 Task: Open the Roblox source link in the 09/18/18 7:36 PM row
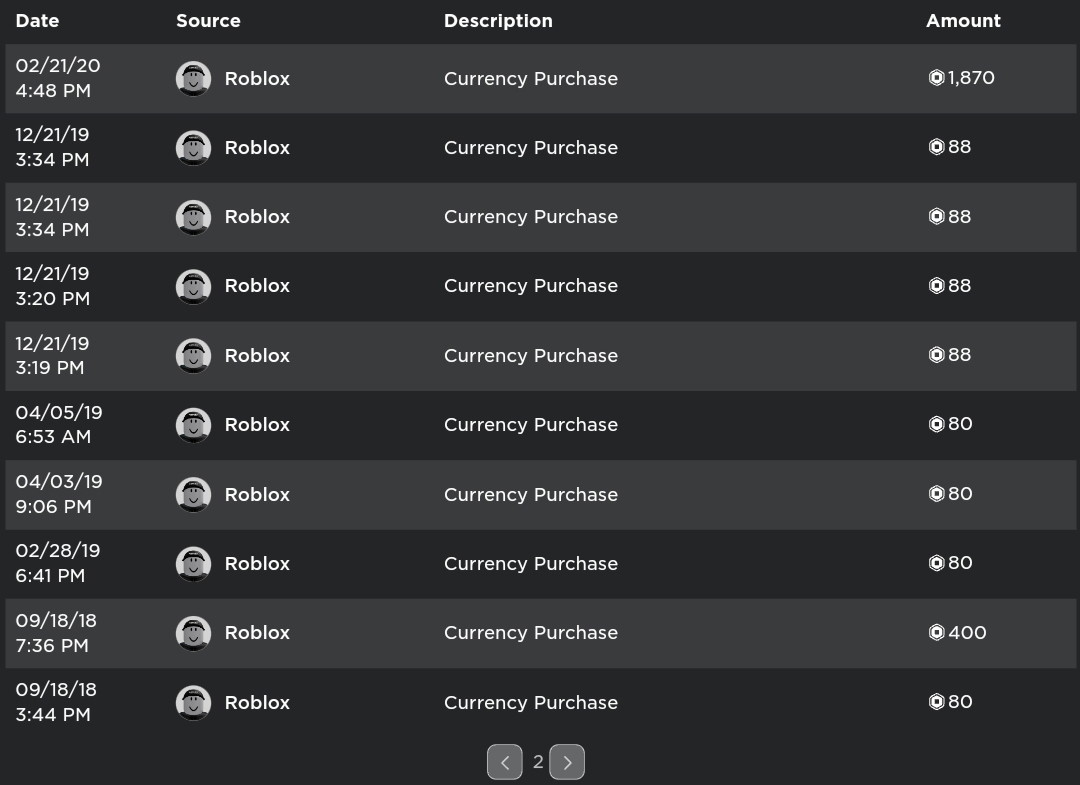point(257,633)
